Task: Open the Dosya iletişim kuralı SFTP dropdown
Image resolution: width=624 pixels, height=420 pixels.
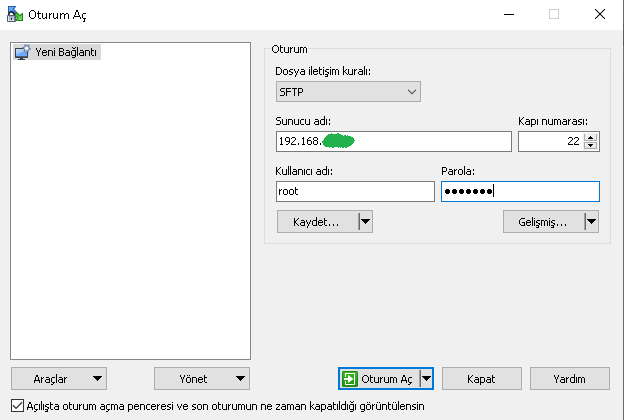Action: click(348, 92)
